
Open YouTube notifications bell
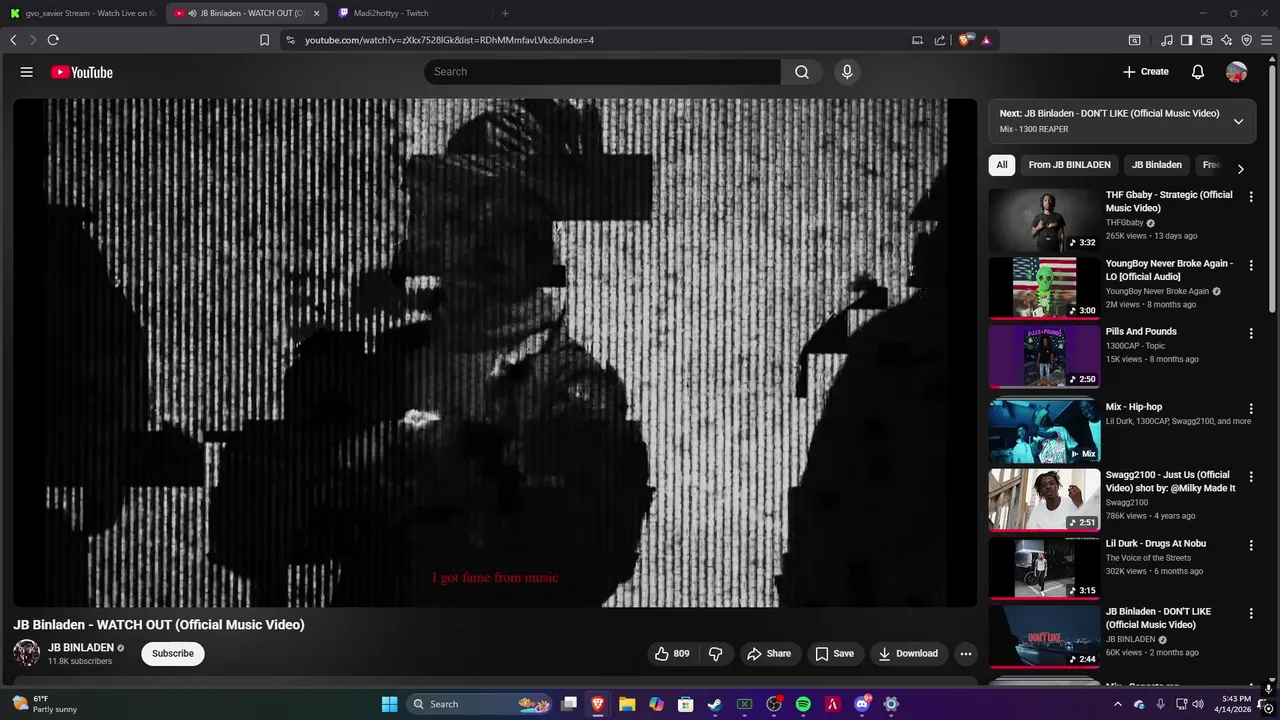pyautogui.click(x=1198, y=72)
